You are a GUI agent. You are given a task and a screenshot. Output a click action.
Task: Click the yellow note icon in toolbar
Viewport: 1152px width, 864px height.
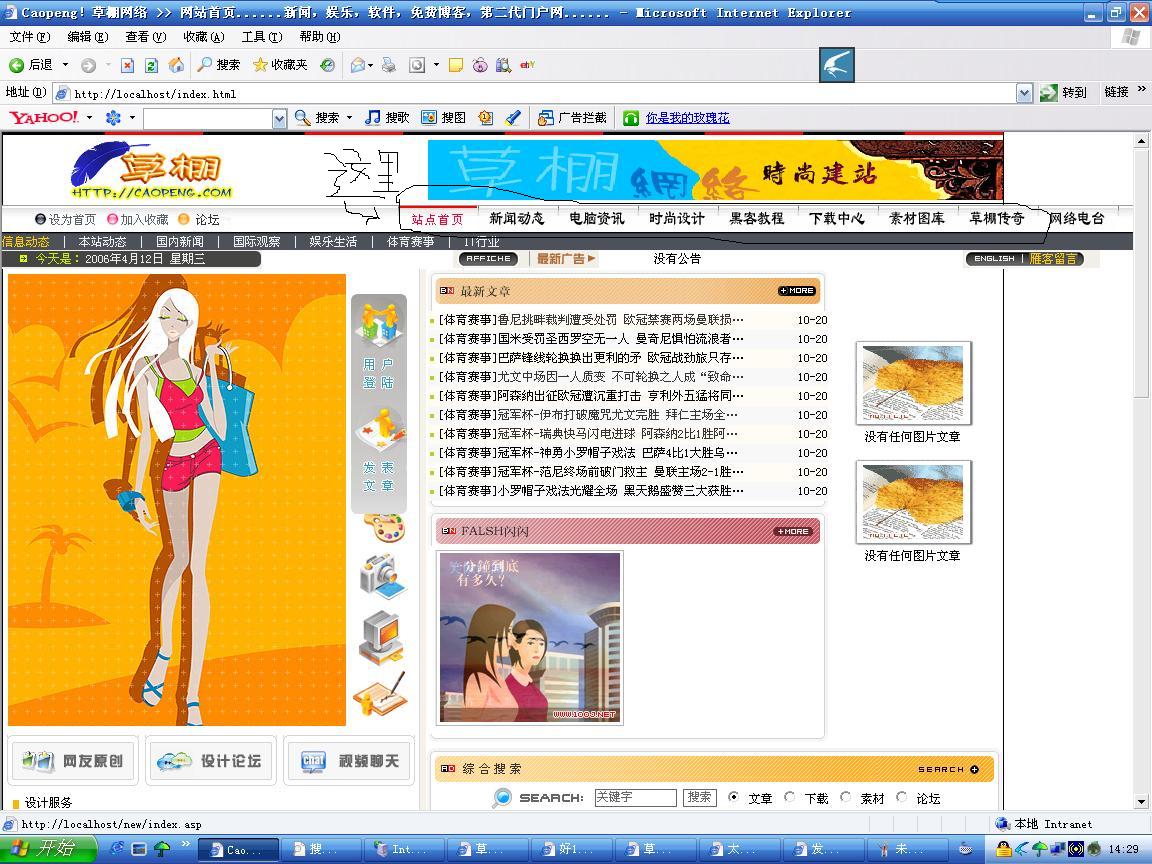click(x=456, y=65)
